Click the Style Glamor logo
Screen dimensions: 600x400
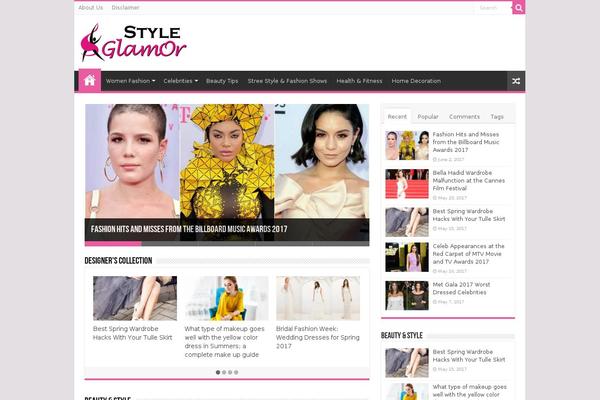(133, 42)
